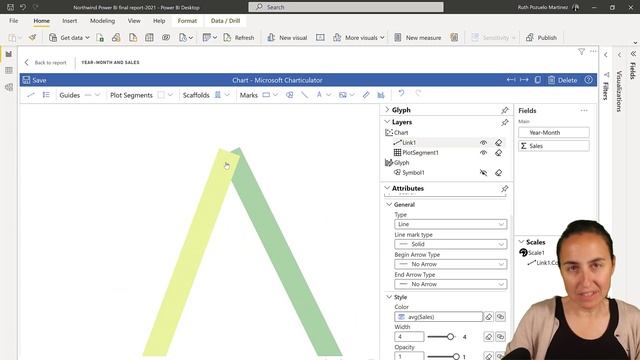Click the filter funnel icon above visual

pos(581,51)
